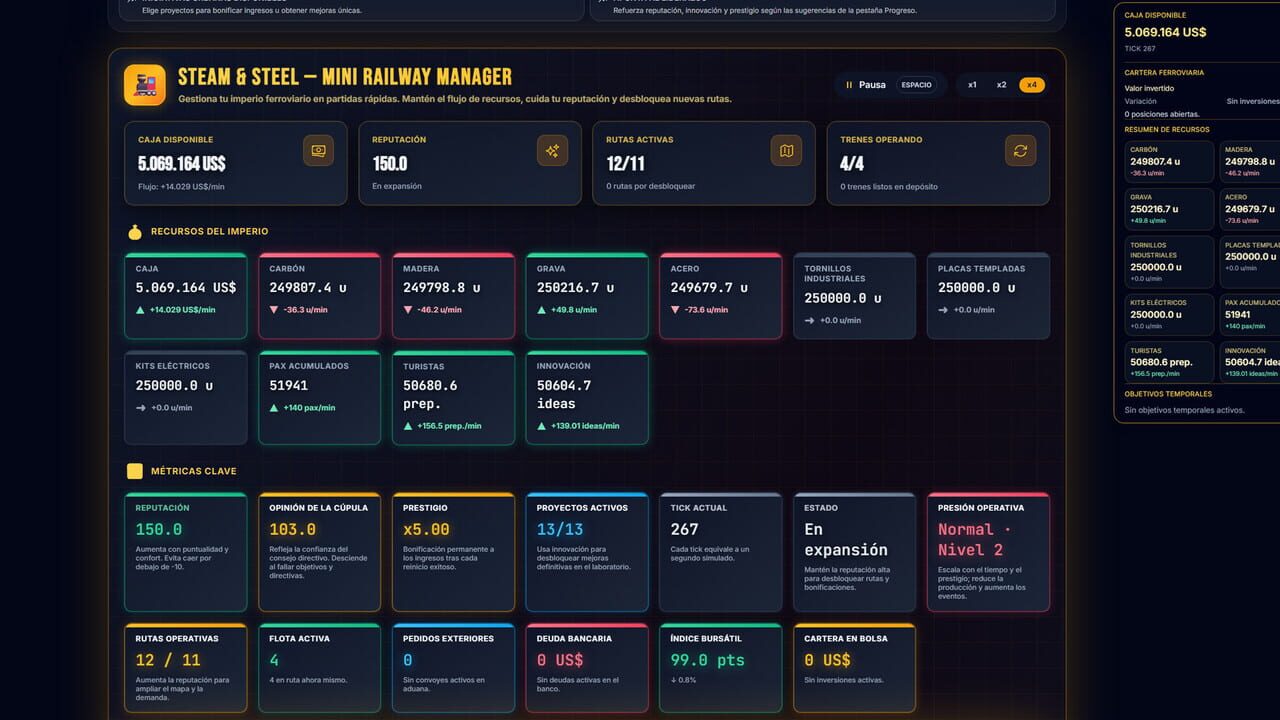Click the map icon in Rutas Activas card
Viewport: 1280px width, 720px height.
coord(786,151)
